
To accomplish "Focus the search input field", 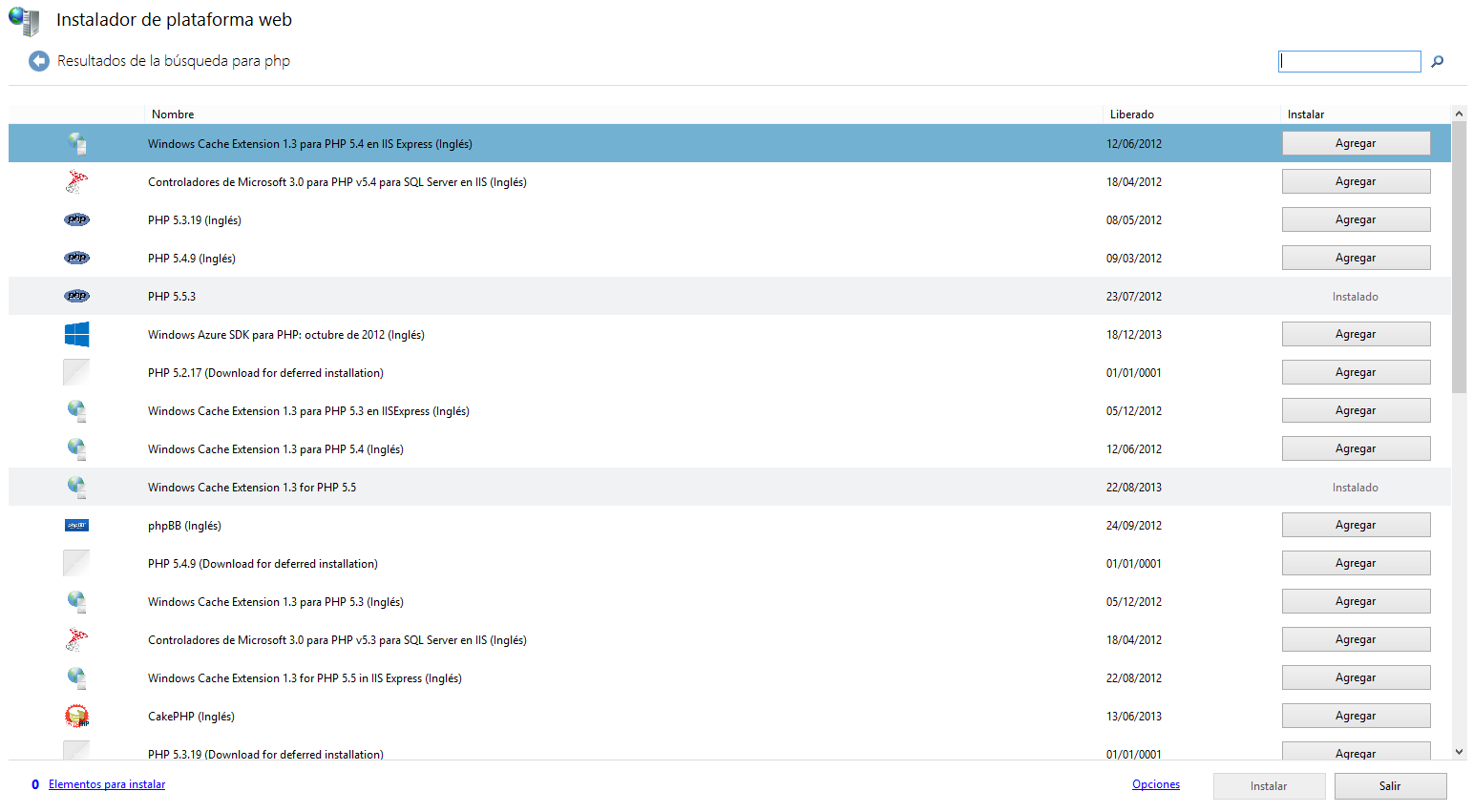I will pos(1349,61).
